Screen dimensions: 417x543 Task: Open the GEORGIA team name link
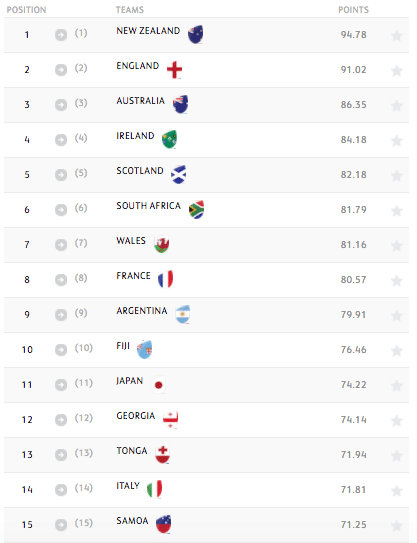pyautogui.click(x=135, y=416)
